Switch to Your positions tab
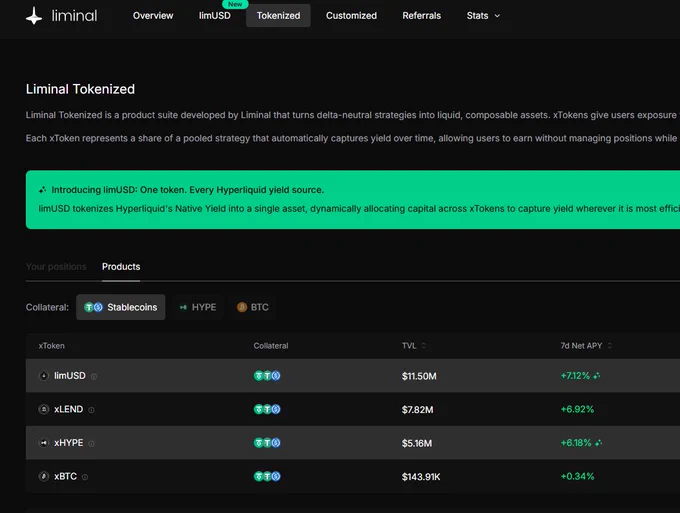 56,267
